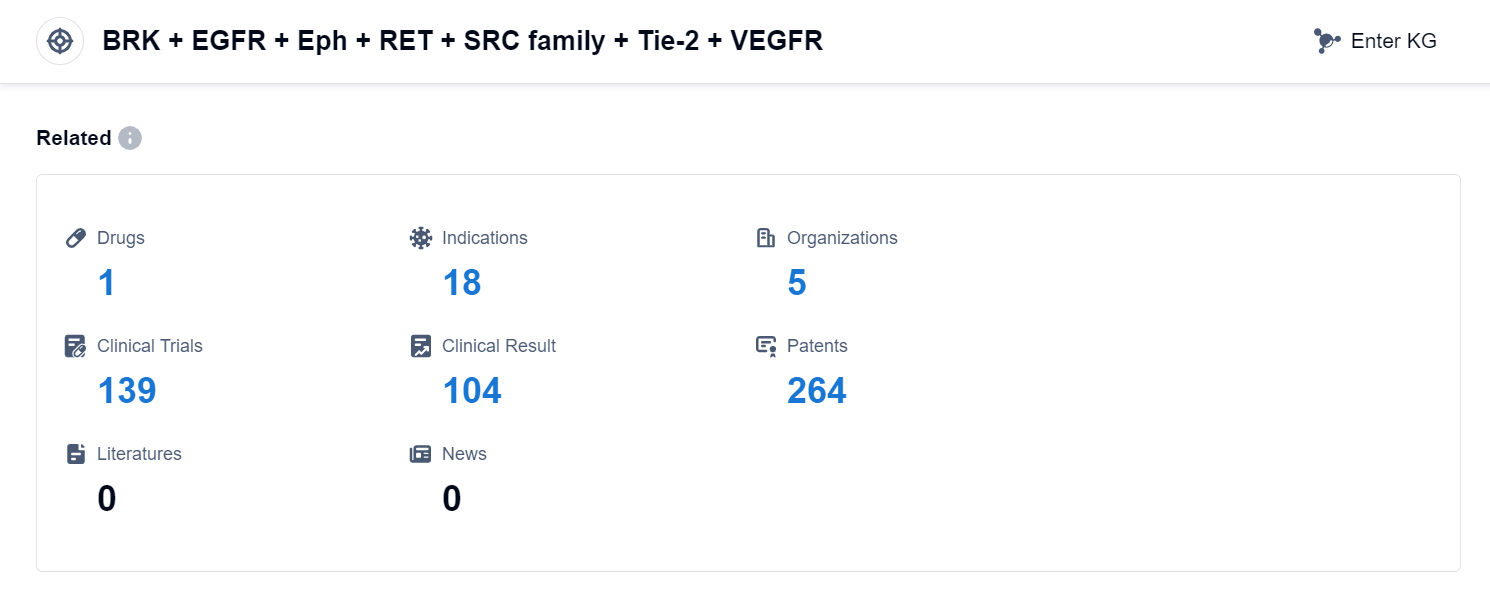Open the 18 indications count link
1490x599 pixels.
[462, 283]
